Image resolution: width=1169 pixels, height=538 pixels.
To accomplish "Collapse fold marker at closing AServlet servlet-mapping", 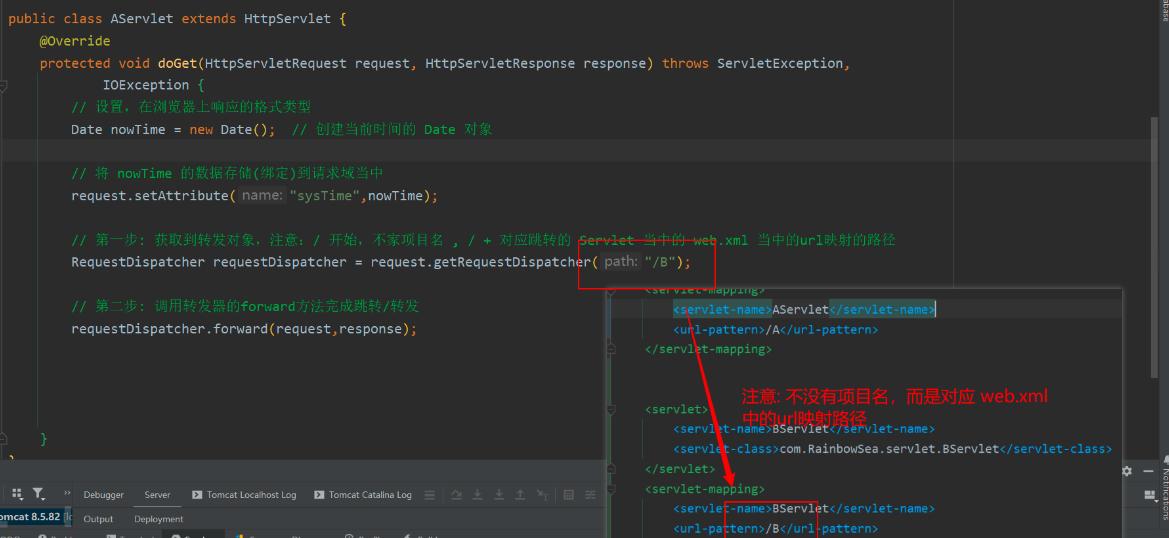I will coord(611,349).
